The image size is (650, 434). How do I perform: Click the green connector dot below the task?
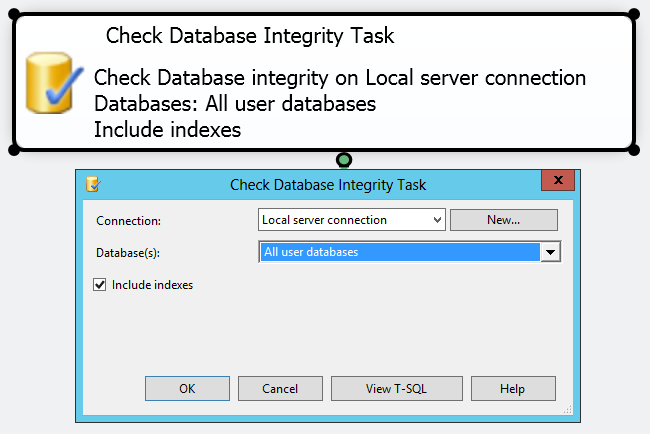pos(344,160)
